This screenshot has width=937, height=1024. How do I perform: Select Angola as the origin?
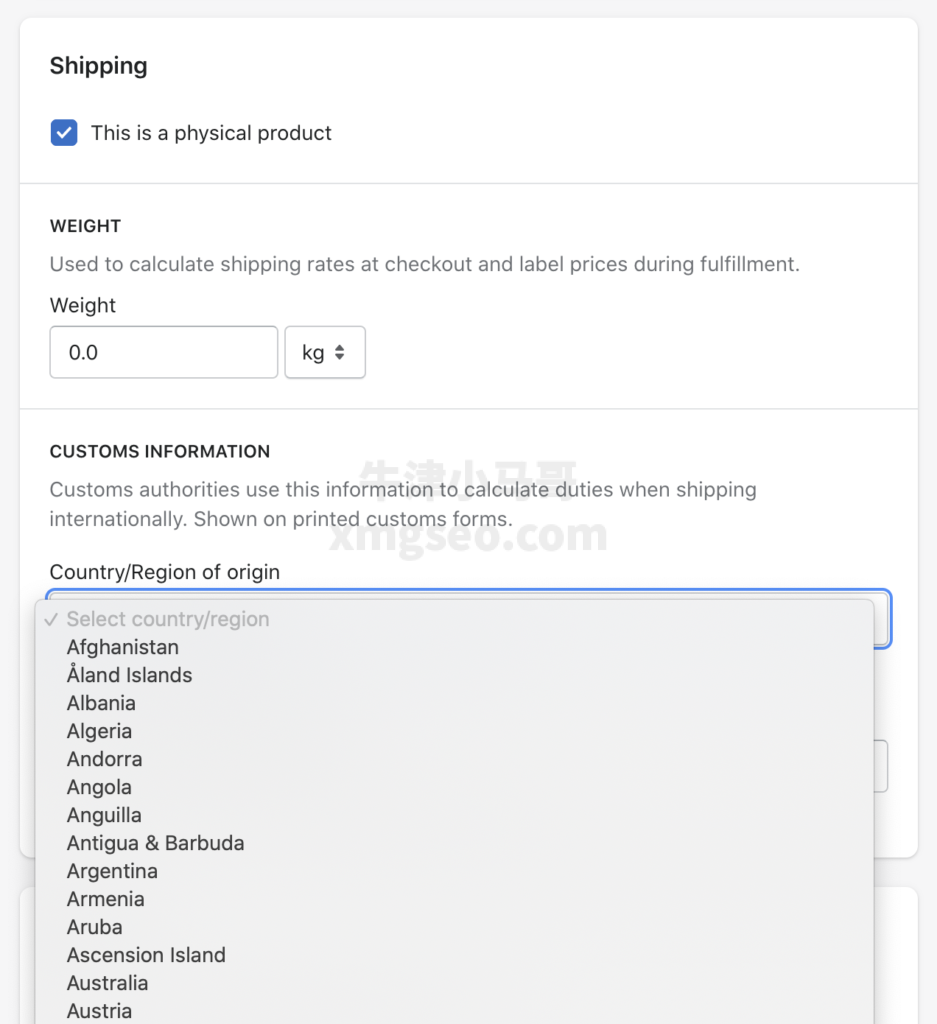click(454, 788)
